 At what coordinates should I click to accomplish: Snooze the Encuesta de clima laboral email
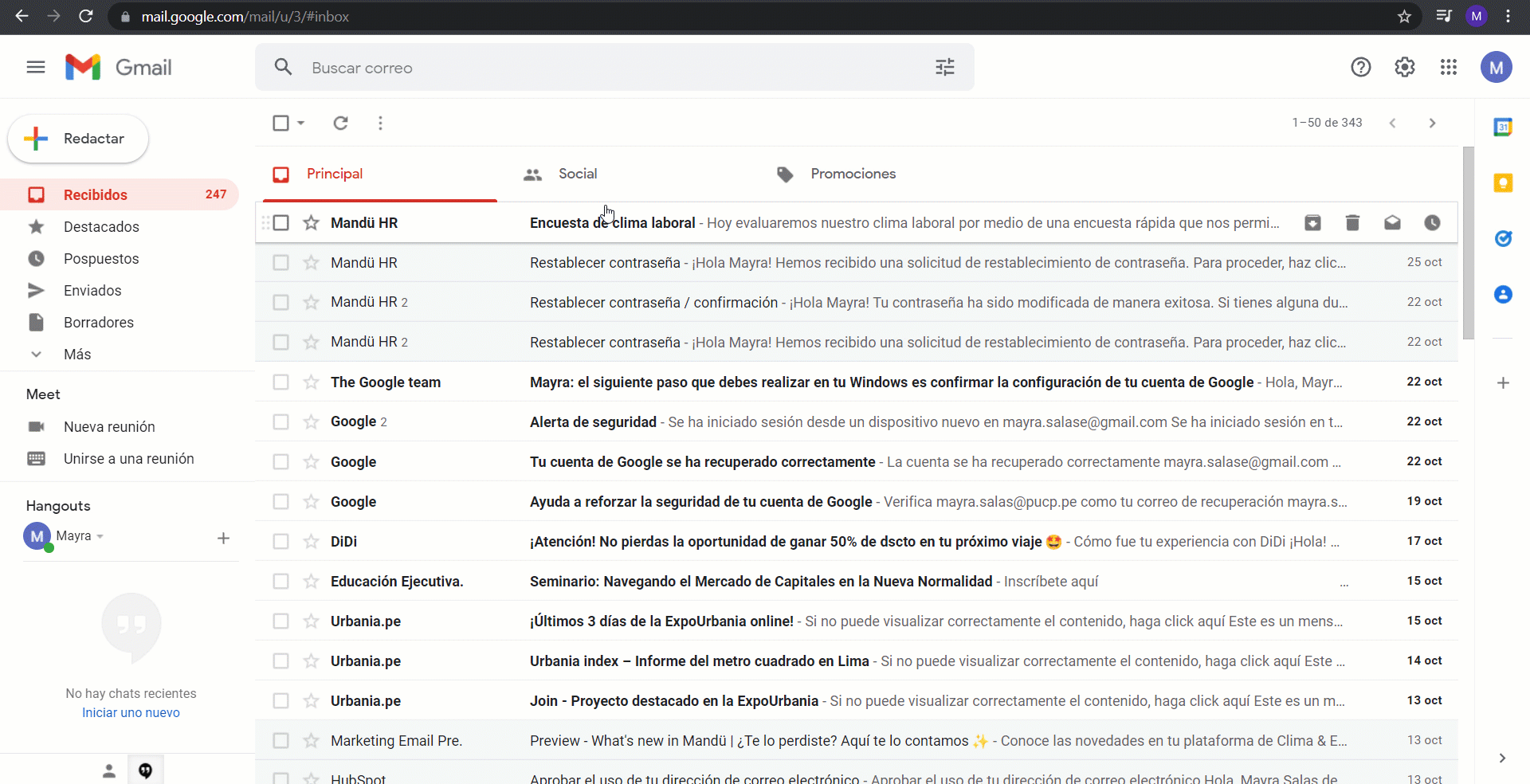pos(1432,223)
